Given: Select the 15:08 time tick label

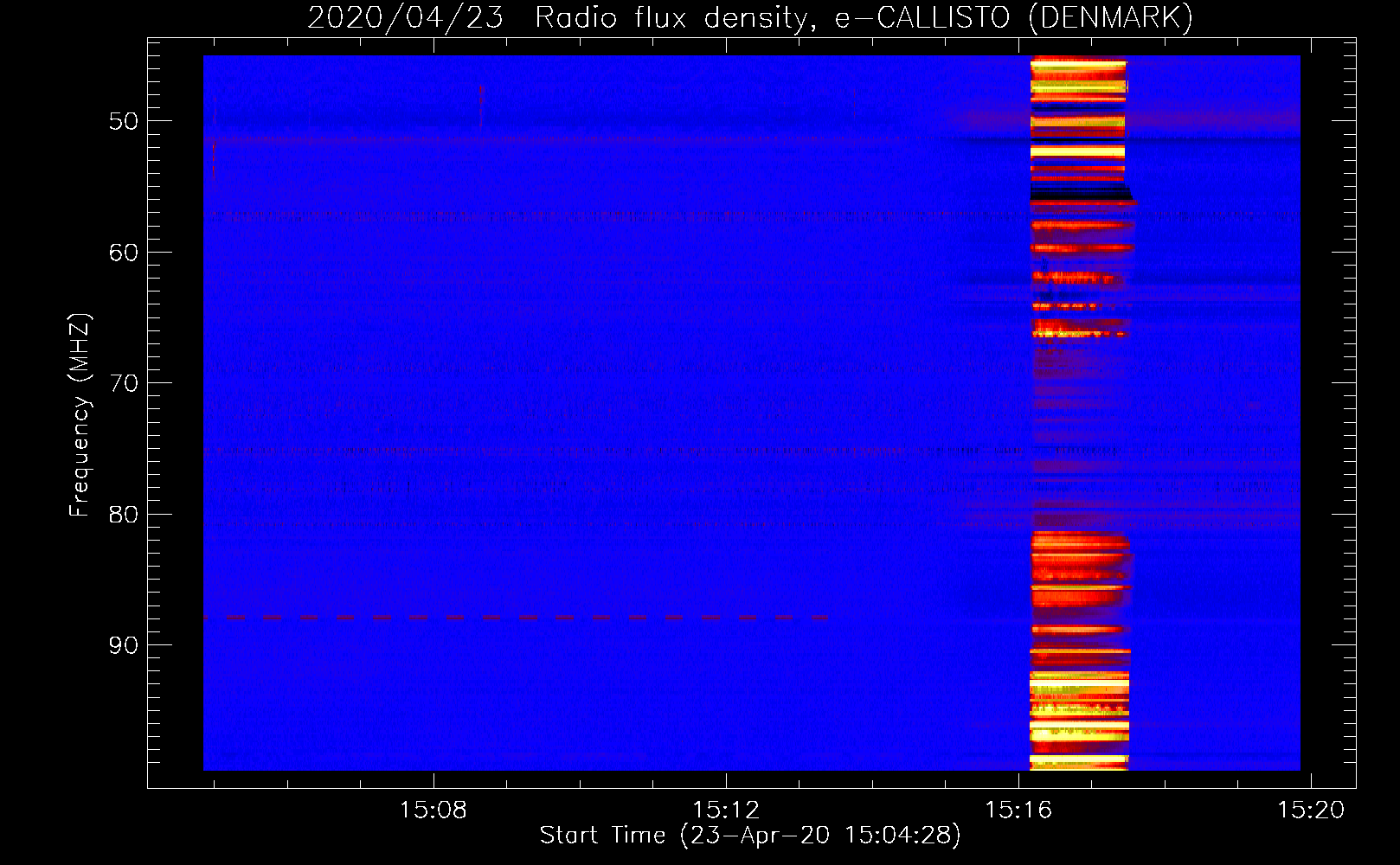Looking at the screenshot, I should pos(433,811).
